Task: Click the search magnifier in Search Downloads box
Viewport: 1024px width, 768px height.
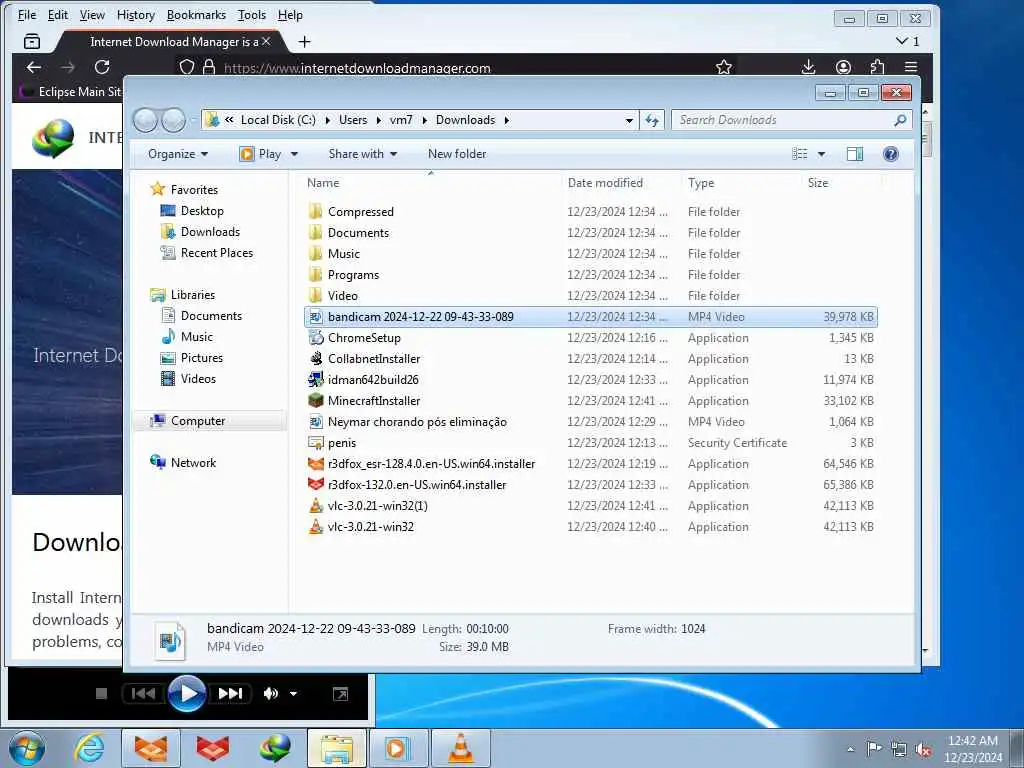Action: pos(900,120)
